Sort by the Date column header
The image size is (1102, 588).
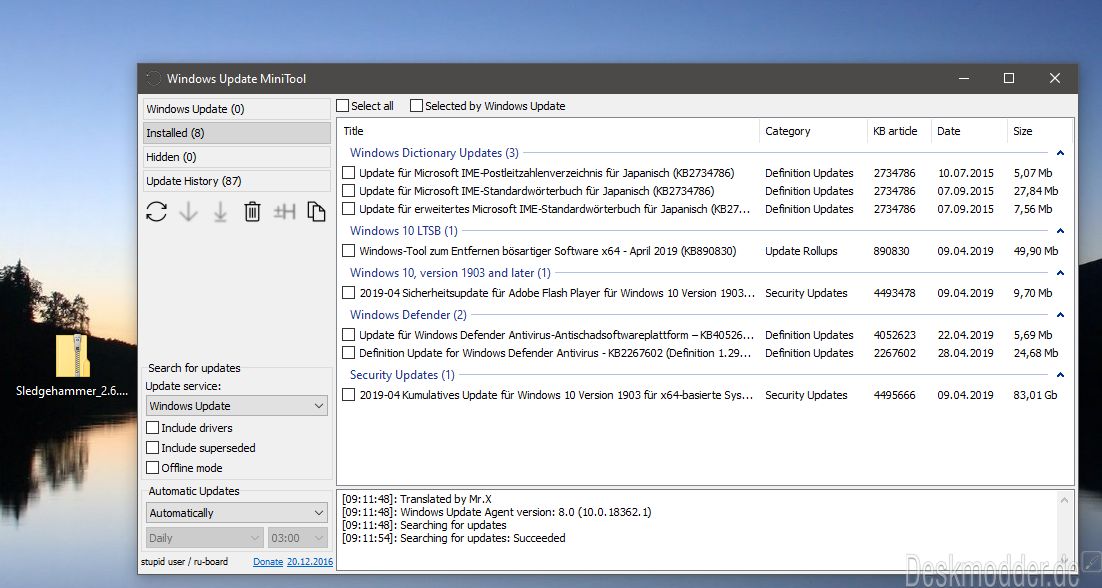[969, 131]
